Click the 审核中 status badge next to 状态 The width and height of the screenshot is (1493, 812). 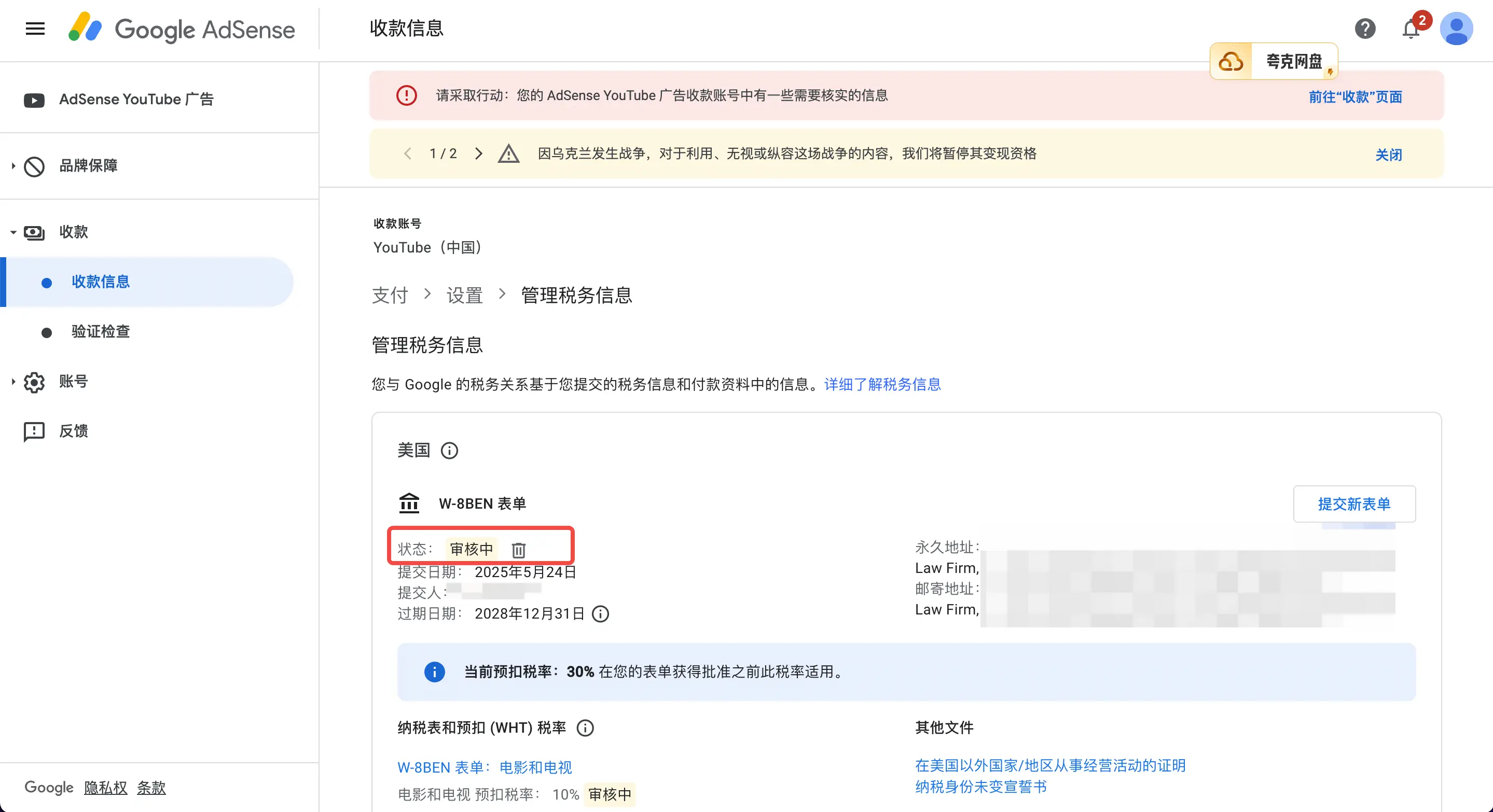click(471, 549)
